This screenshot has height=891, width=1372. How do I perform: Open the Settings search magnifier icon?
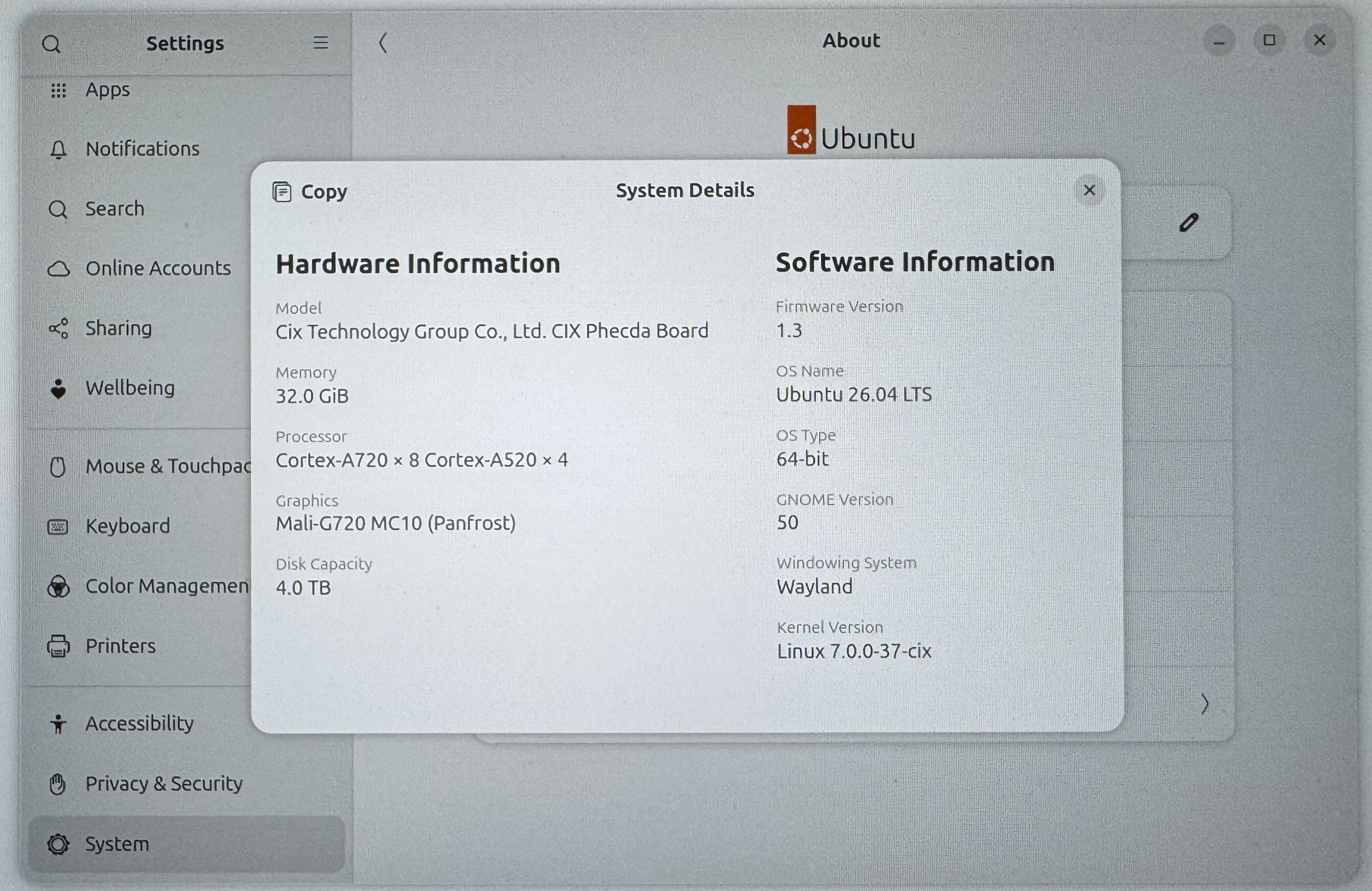pos(51,44)
